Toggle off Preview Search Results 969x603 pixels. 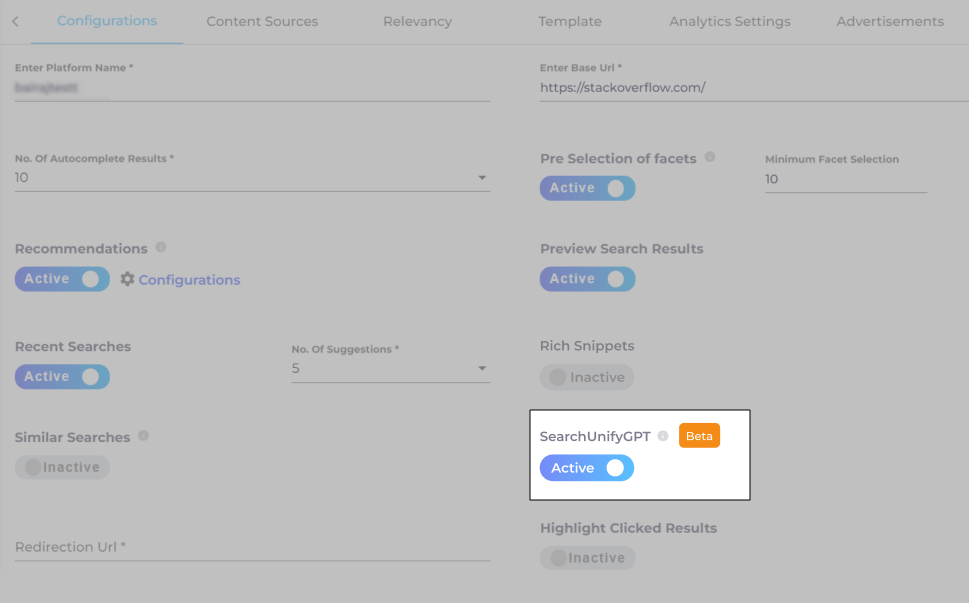point(587,279)
